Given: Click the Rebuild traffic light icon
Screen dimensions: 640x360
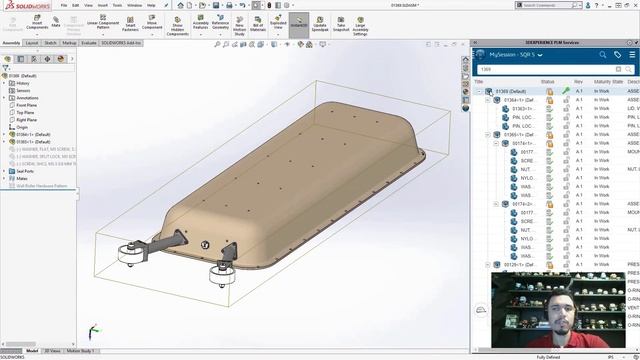Looking at the screenshot, I should click(x=269, y=5).
